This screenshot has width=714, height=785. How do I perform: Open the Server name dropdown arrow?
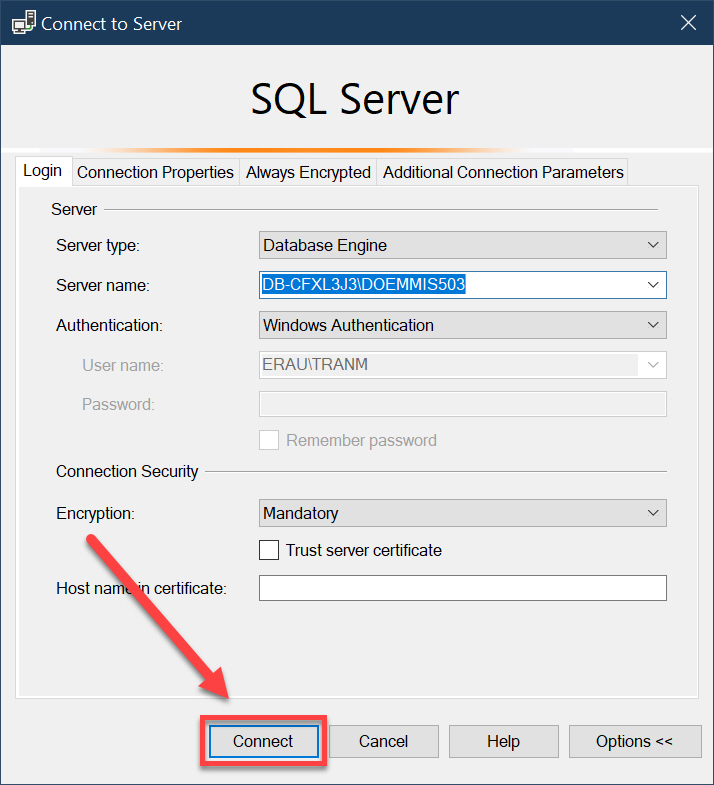pos(652,285)
